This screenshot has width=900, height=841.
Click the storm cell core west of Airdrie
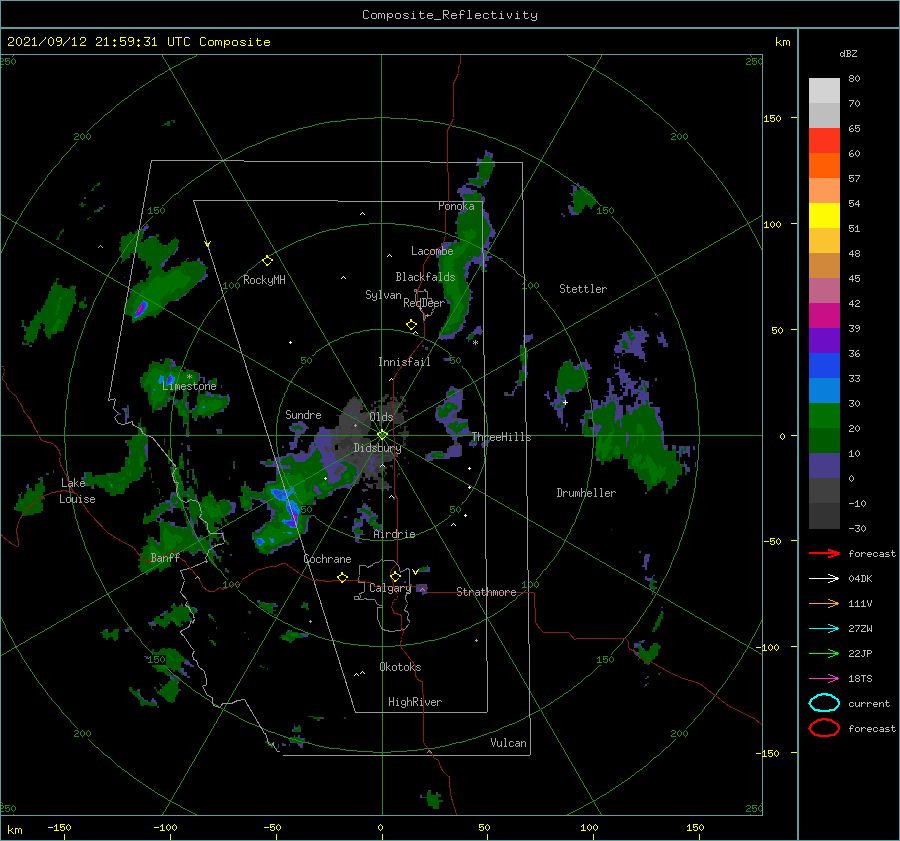[x=292, y=511]
